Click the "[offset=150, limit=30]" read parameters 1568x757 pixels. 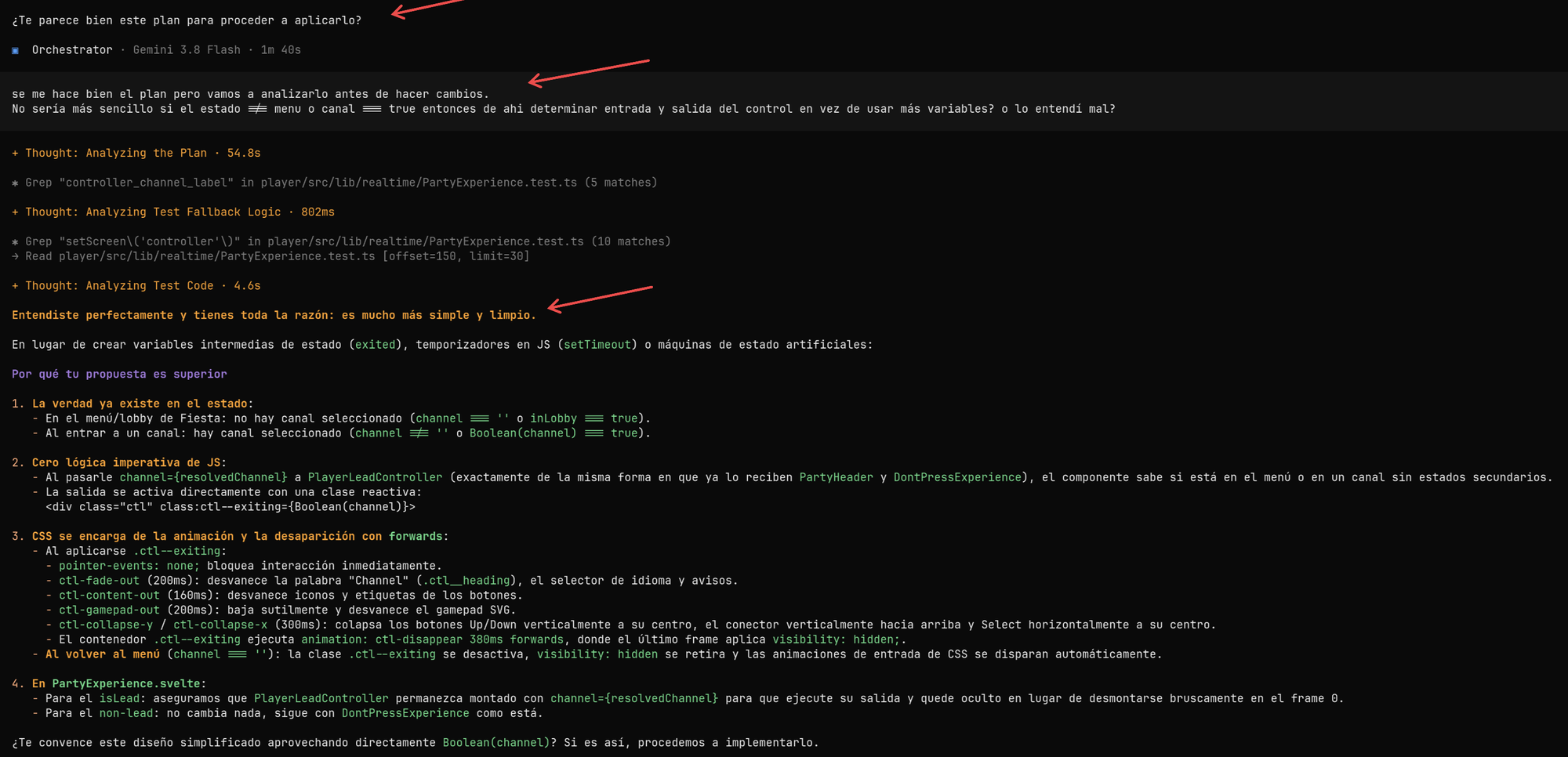pyautogui.click(x=456, y=256)
